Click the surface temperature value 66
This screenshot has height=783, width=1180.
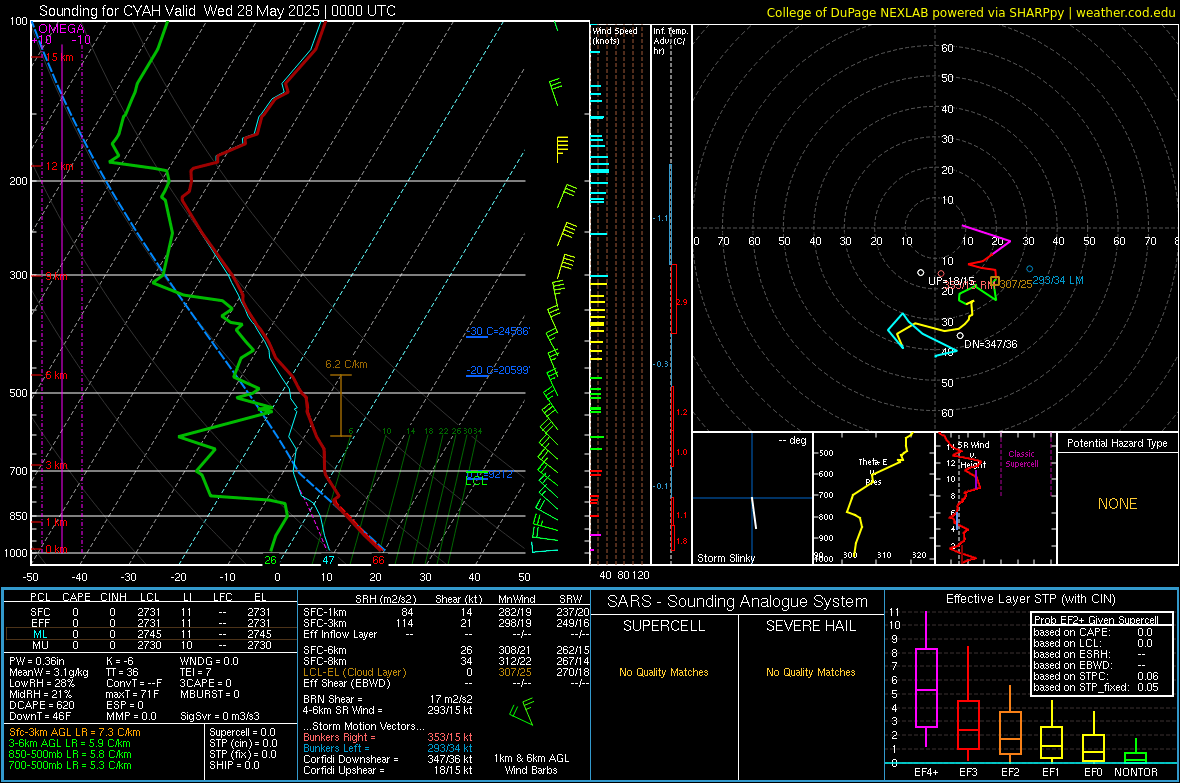pyautogui.click(x=378, y=560)
